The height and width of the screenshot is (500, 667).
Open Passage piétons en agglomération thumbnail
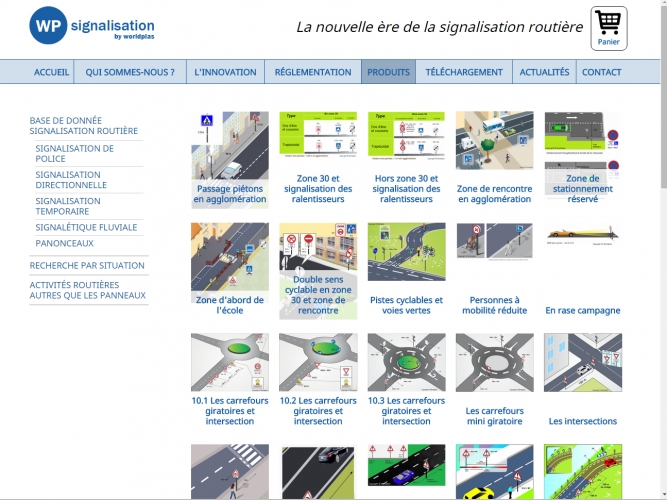click(x=230, y=158)
